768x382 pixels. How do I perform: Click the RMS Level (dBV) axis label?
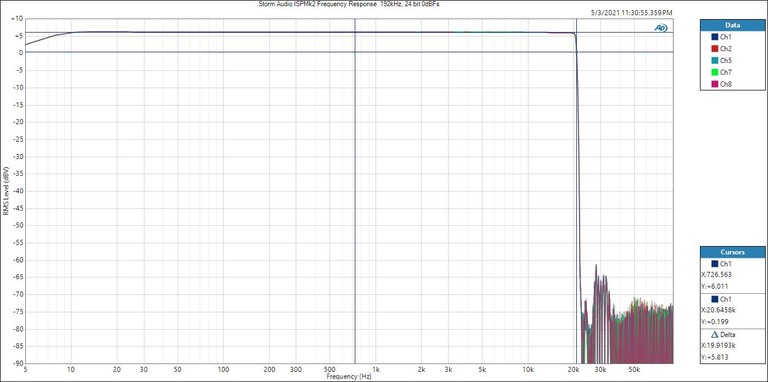5,190
